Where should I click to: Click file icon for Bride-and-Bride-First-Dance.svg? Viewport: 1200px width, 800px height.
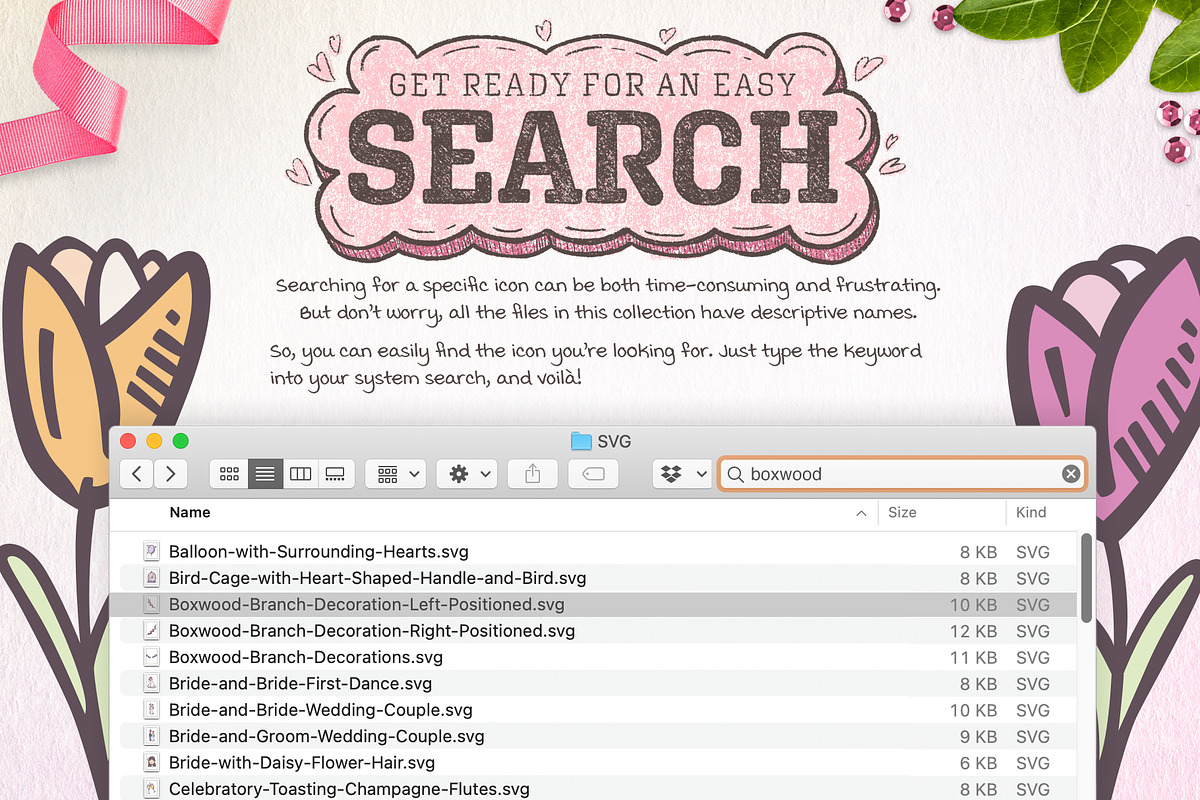pyautogui.click(x=151, y=684)
